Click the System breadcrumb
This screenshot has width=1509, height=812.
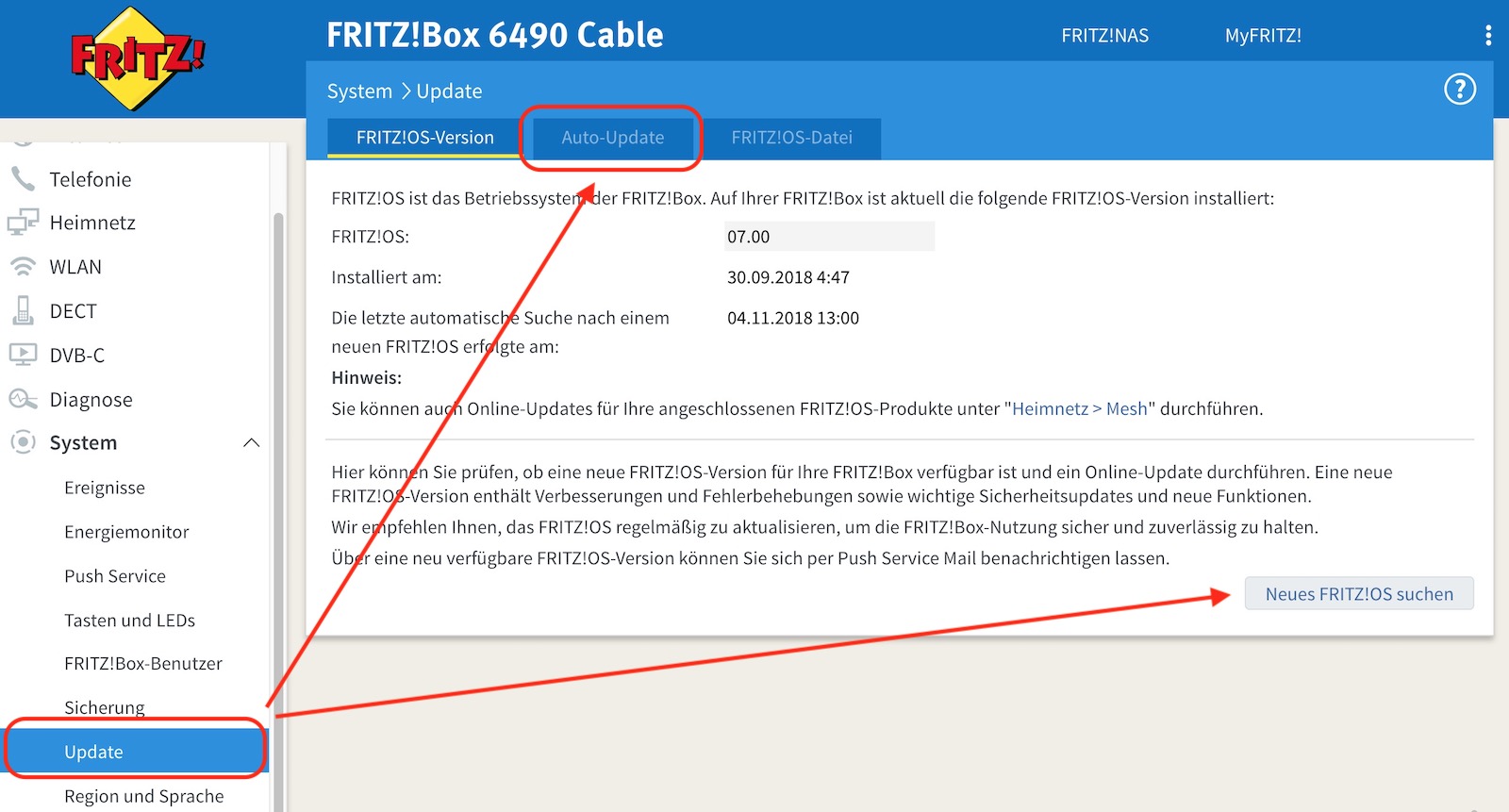(359, 91)
